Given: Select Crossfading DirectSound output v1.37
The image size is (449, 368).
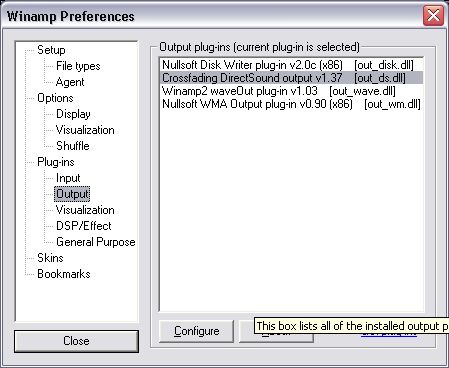Looking at the screenshot, I should click(291, 78).
